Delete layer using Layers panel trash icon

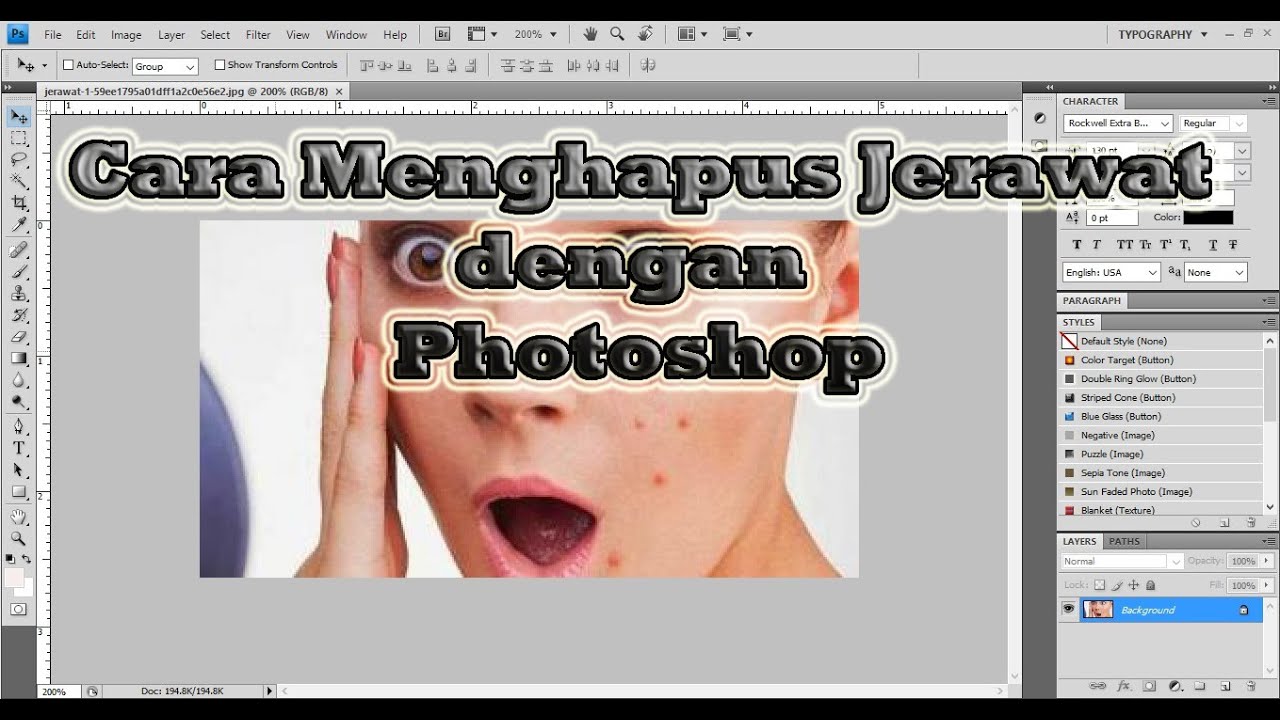(x=1251, y=686)
